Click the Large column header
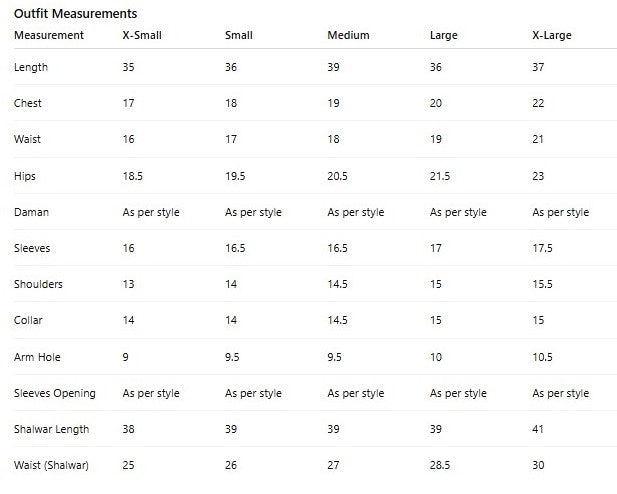The height and width of the screenshot is (494, 617). pos(443,36)
